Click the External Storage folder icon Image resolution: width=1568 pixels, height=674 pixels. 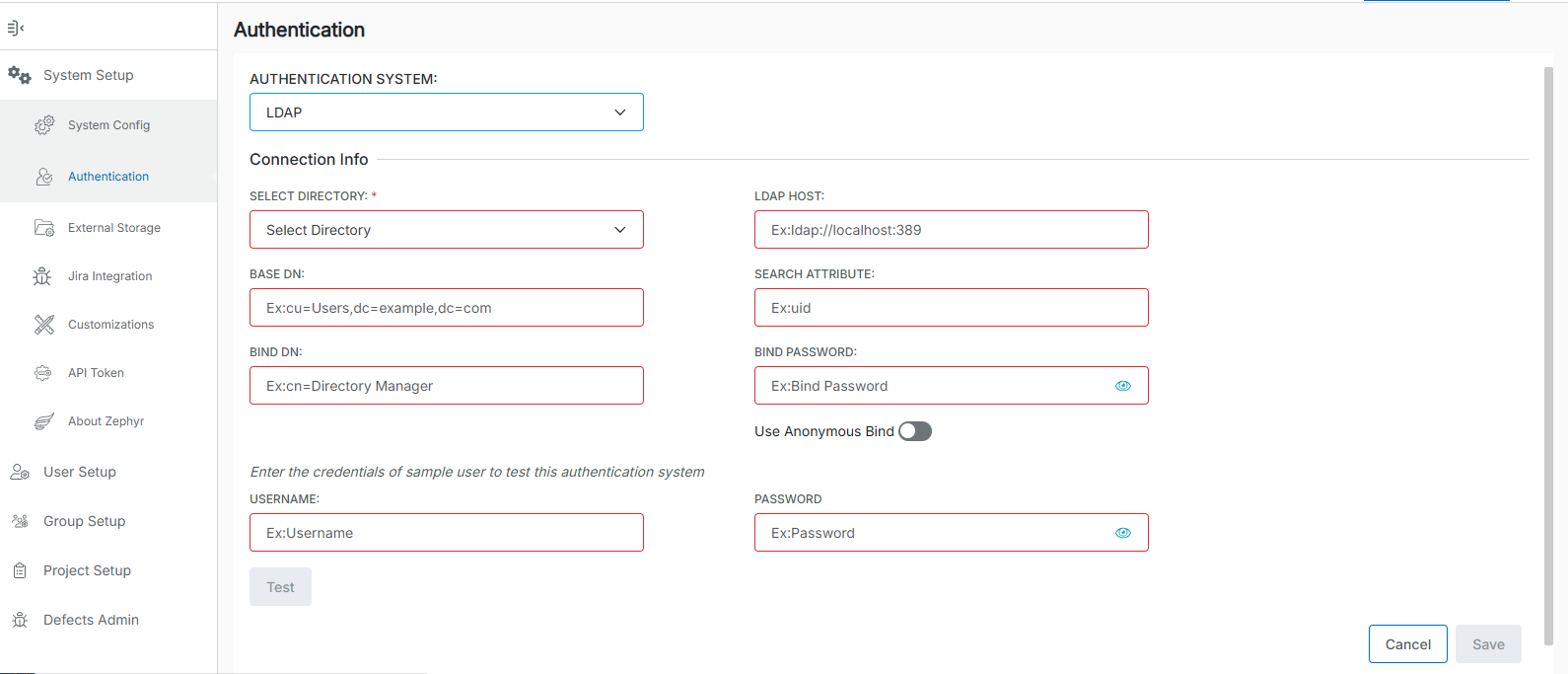point(44,228)
